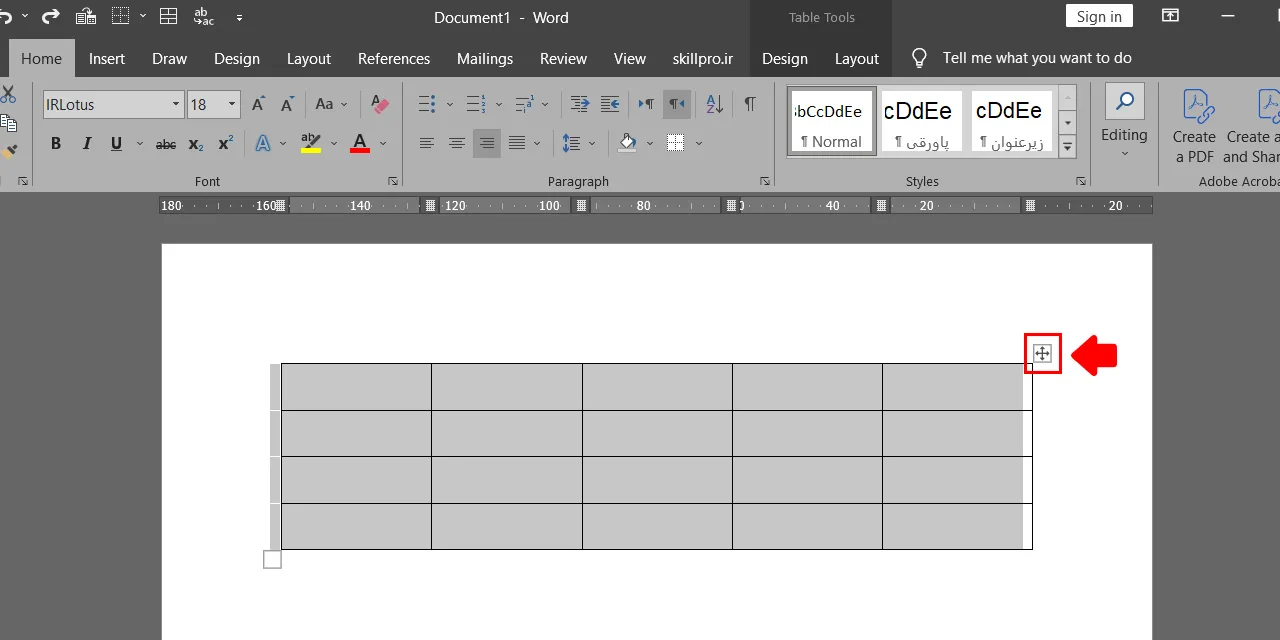Viewport: 1280px width, 640px height.
Task: Apply Subscript formatting
Action: (196, 144)
